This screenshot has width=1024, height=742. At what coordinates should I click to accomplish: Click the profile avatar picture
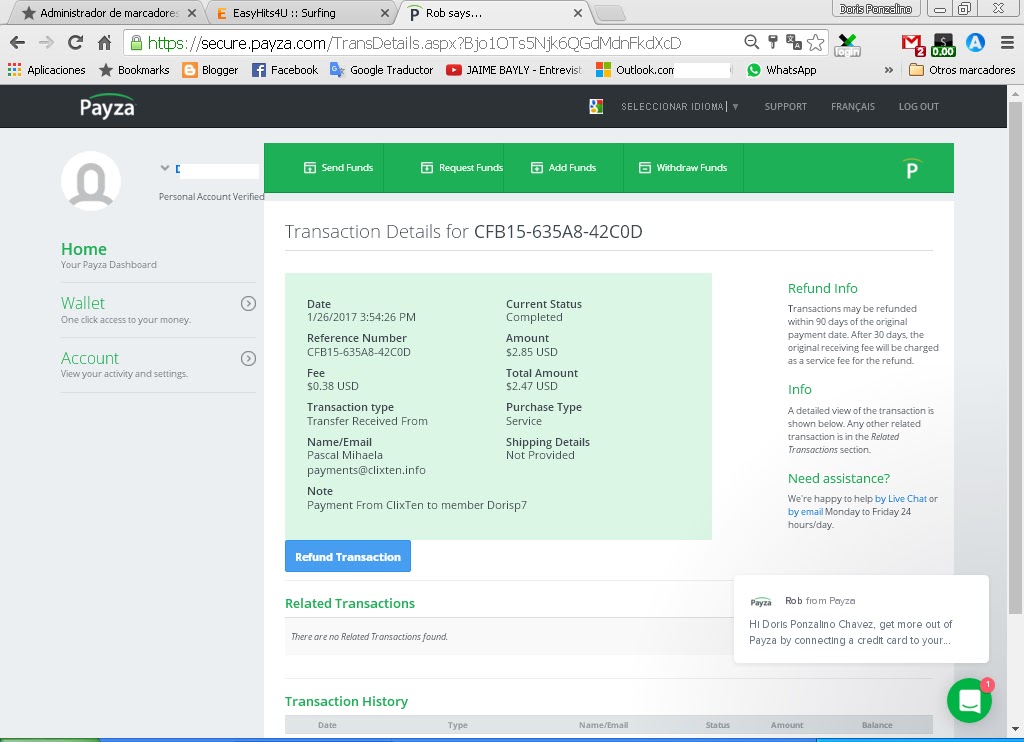91,181
